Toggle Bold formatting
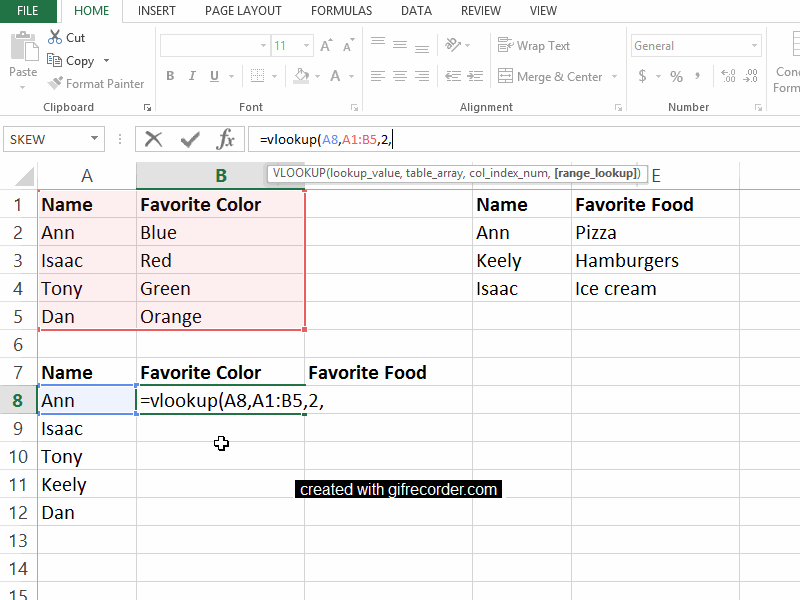 [x=170, y=75]
